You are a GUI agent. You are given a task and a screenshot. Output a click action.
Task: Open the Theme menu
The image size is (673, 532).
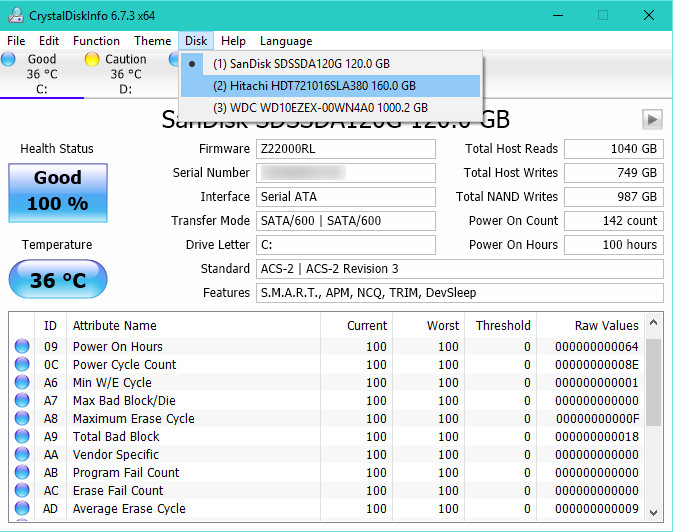(x=152, y=41)
